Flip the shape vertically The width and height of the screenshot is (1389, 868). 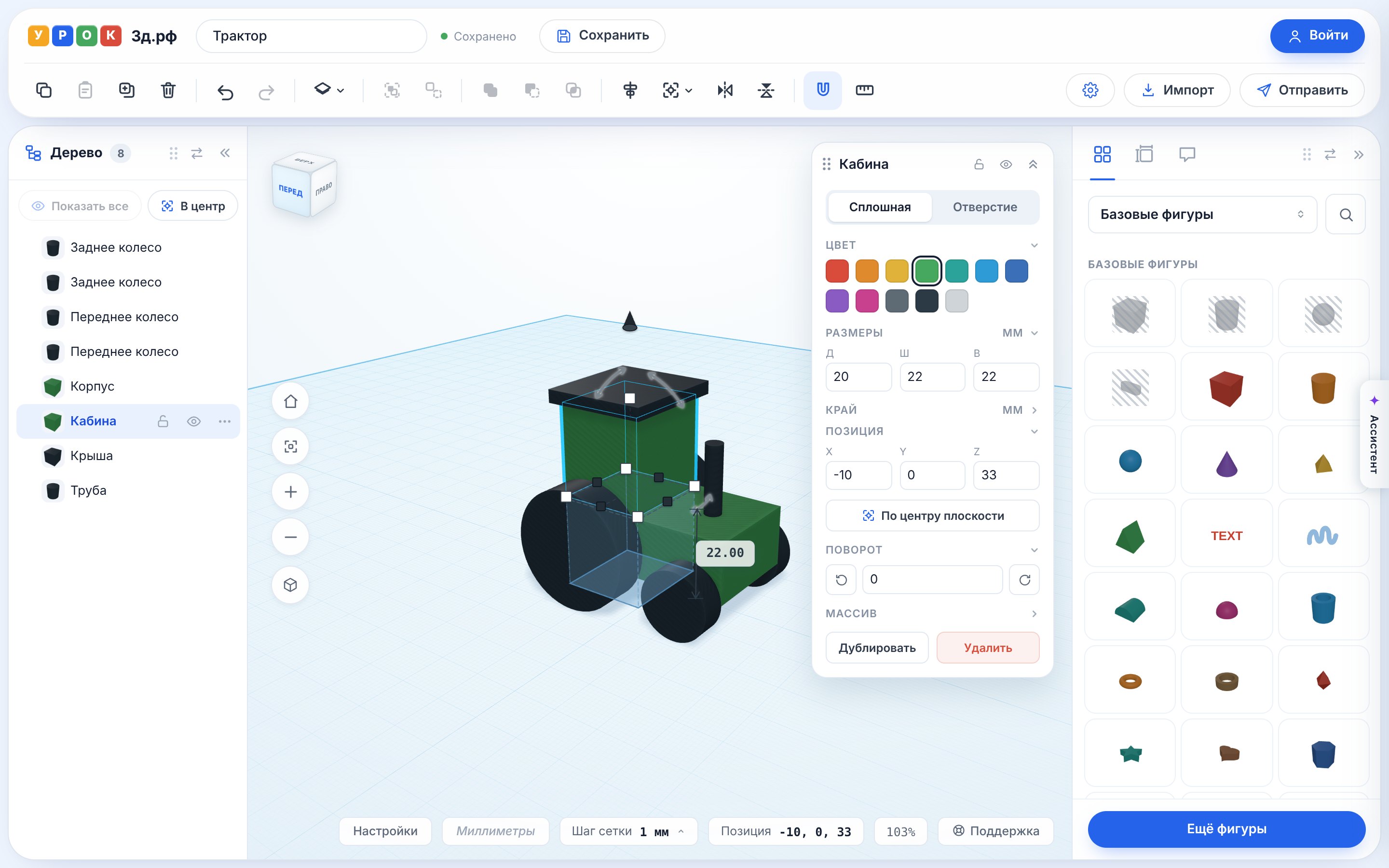[766, 90]
